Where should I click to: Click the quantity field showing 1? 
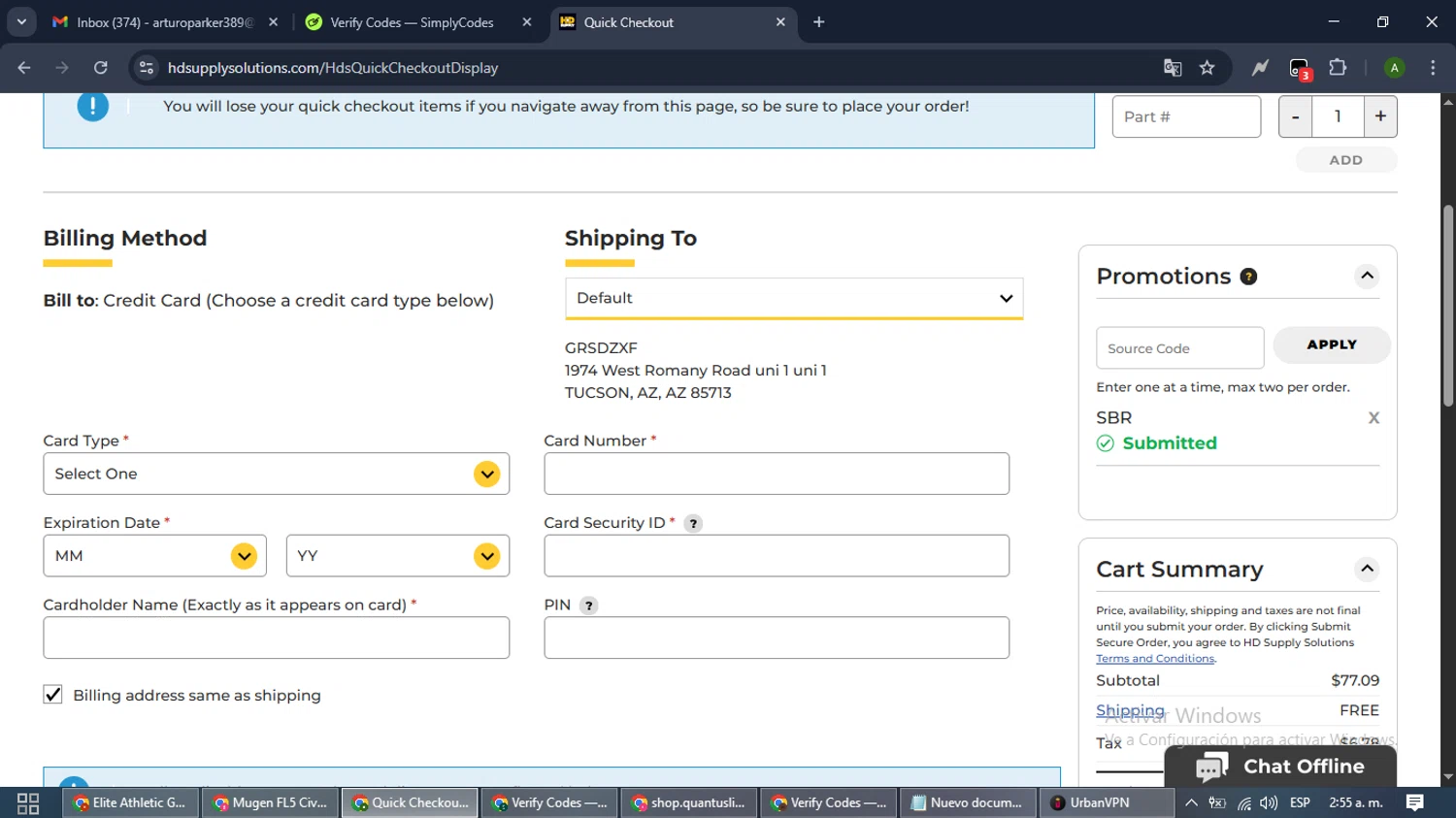(1338, 116)
